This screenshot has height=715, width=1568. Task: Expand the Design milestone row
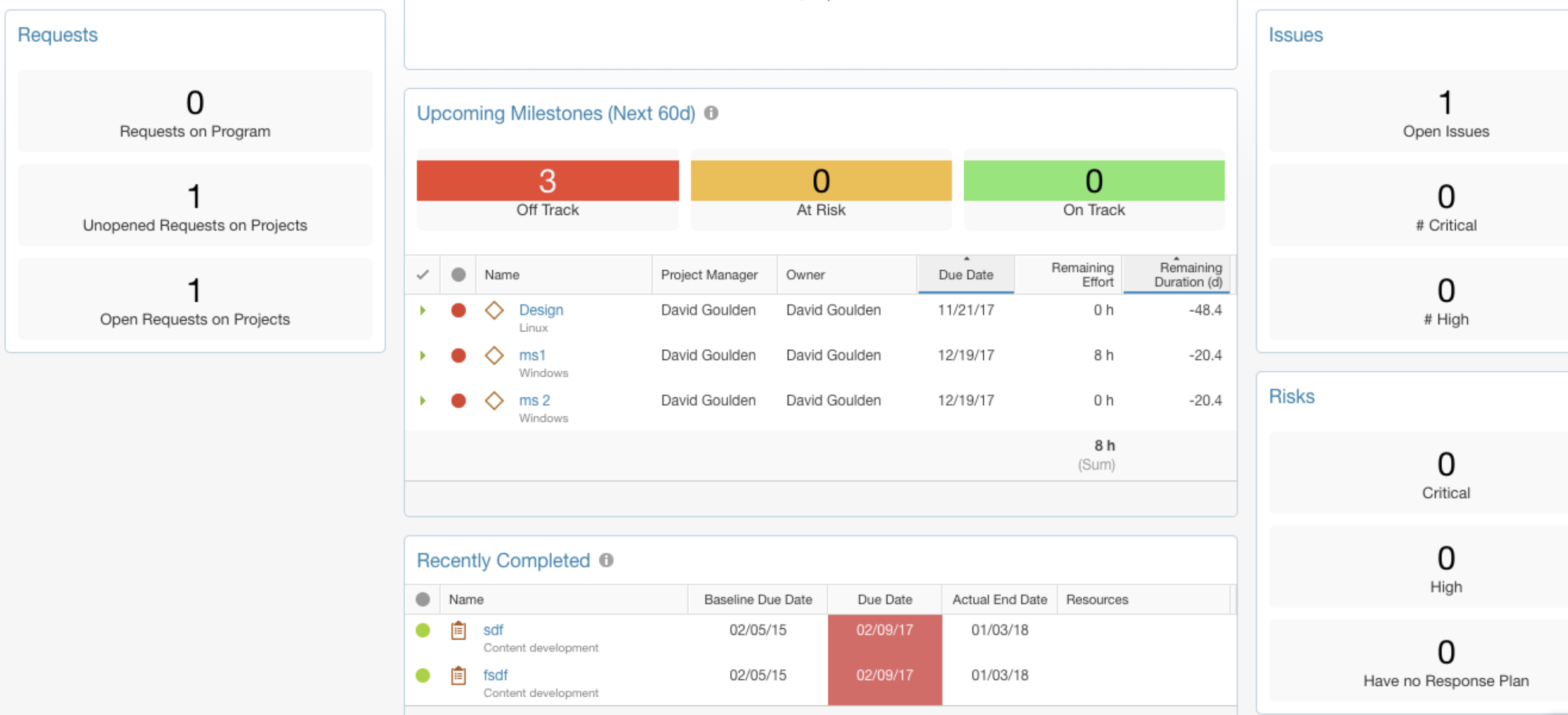422,310
